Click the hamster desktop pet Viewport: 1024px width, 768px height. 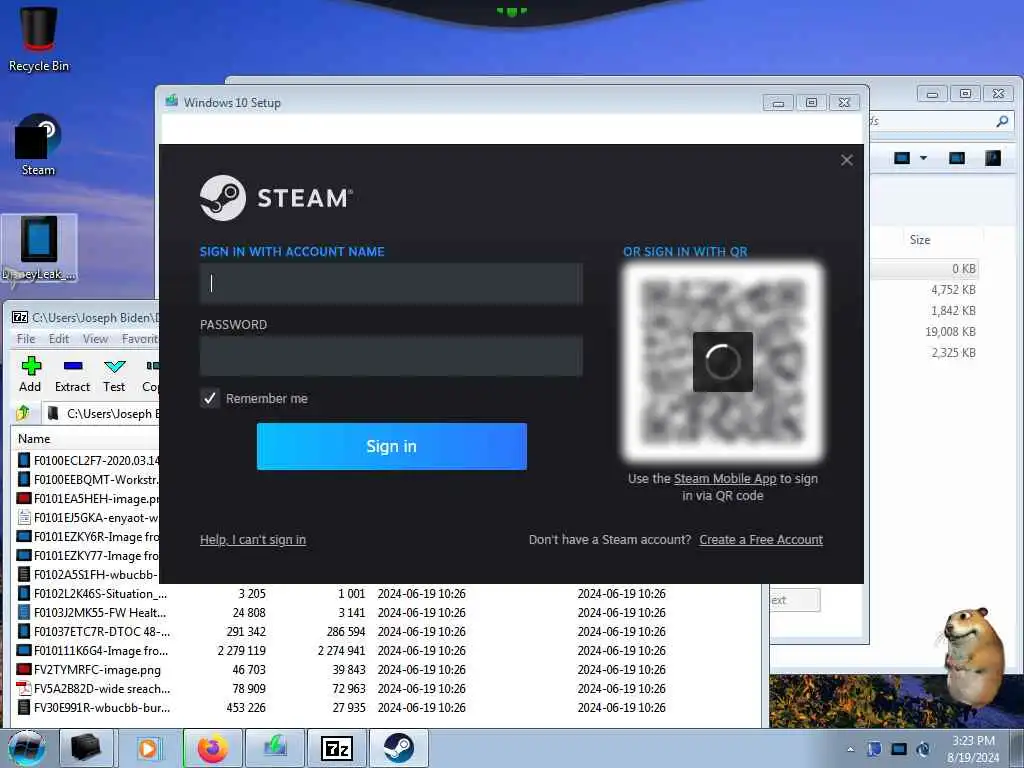click(x=973, y=656)
